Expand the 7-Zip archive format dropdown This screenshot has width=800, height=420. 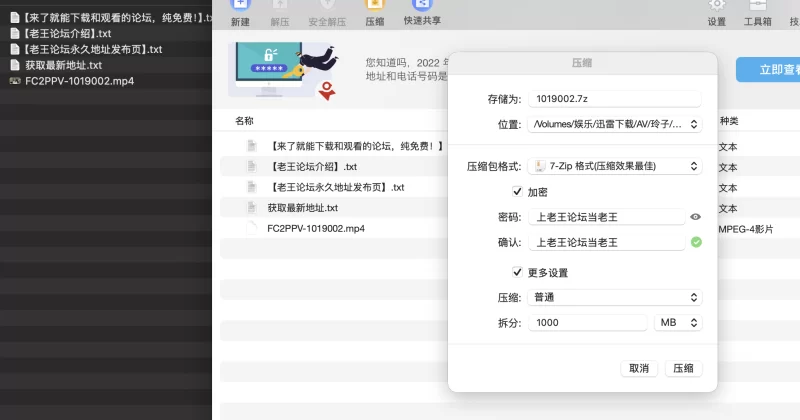click(614, 166)
